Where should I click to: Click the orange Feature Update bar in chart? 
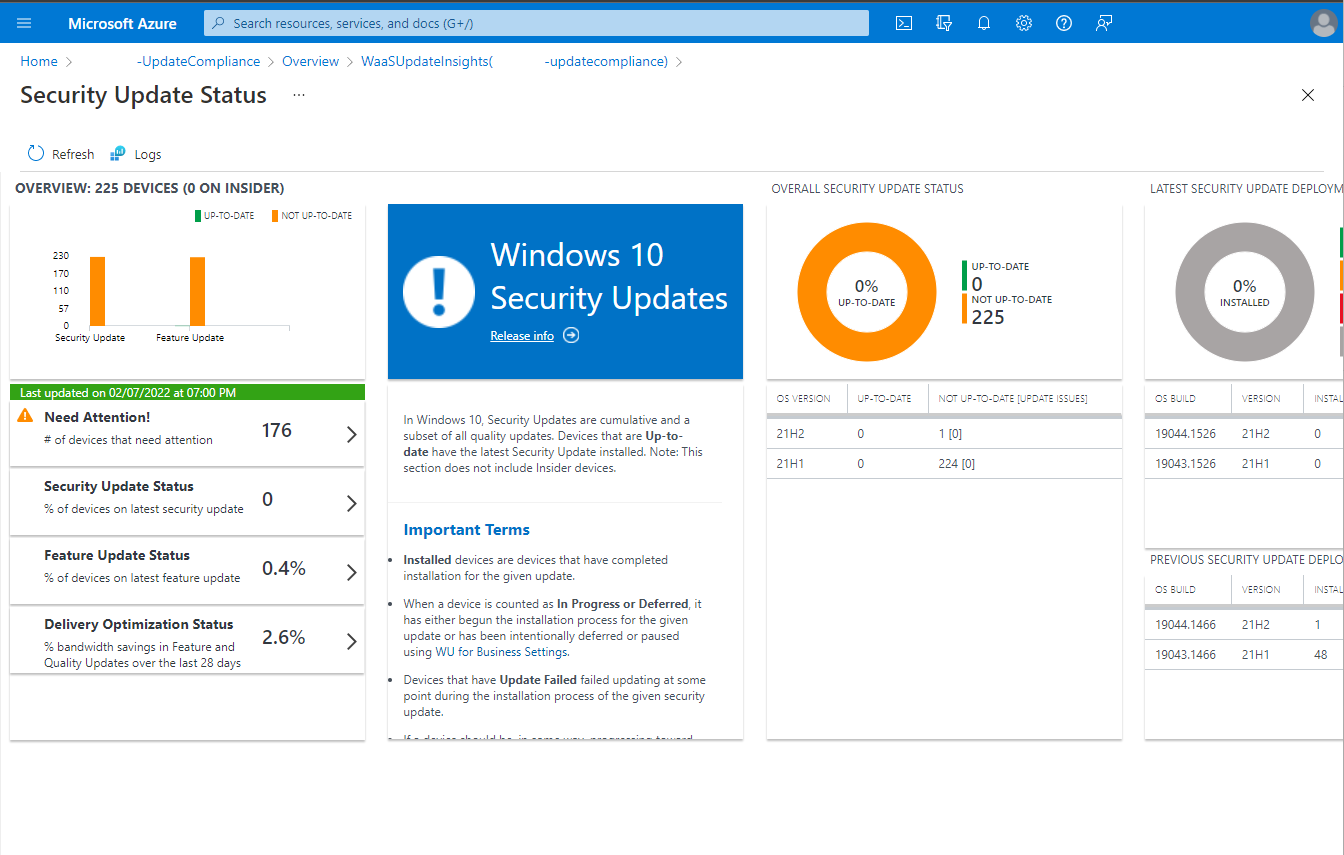197,291
